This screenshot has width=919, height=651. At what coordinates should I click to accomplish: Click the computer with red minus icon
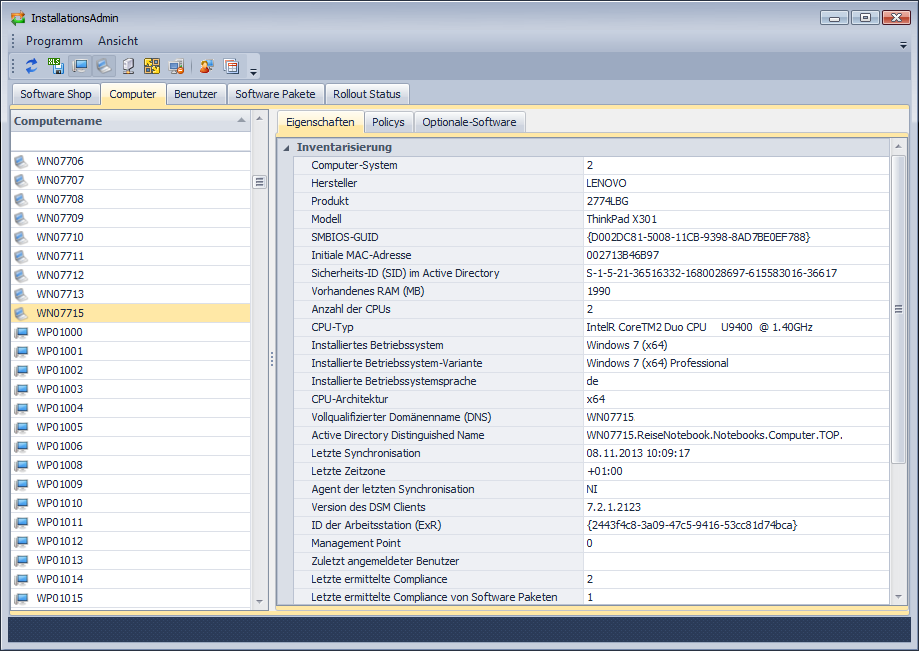176,67
